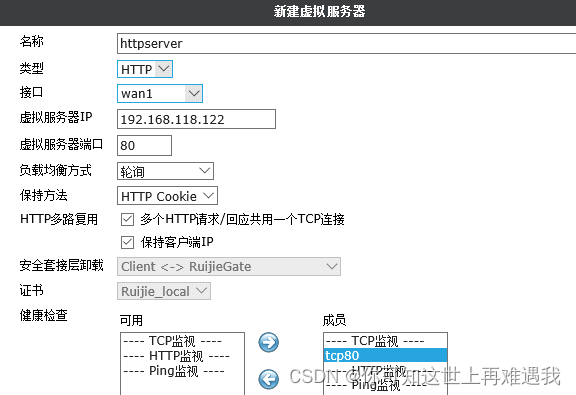Click the left arrow to remove health check member
Image resolution: width=576 pixels, height=395 pixels.
[x=269, y=379]
